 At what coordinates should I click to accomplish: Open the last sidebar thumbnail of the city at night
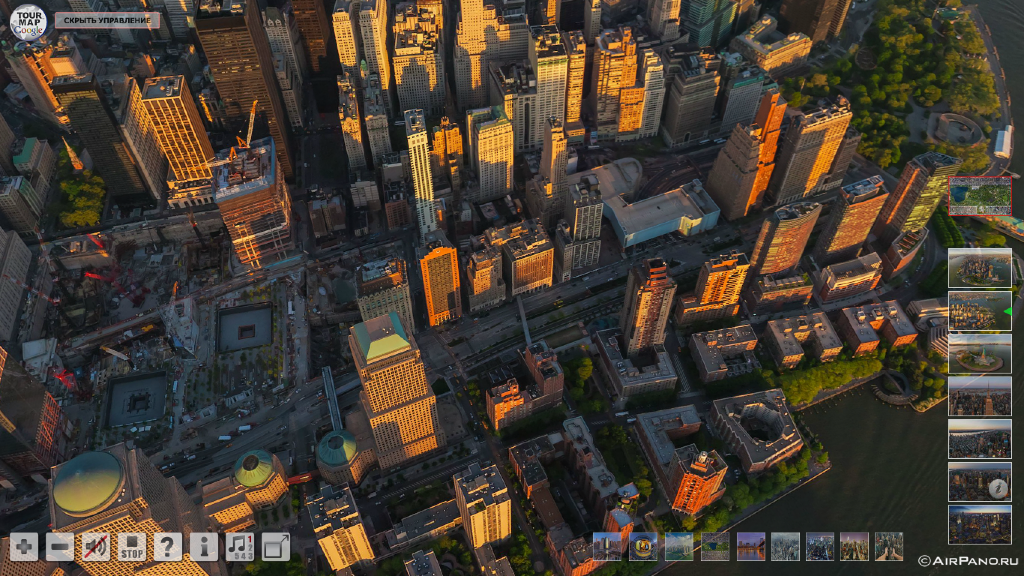click(x=980, y=524)
